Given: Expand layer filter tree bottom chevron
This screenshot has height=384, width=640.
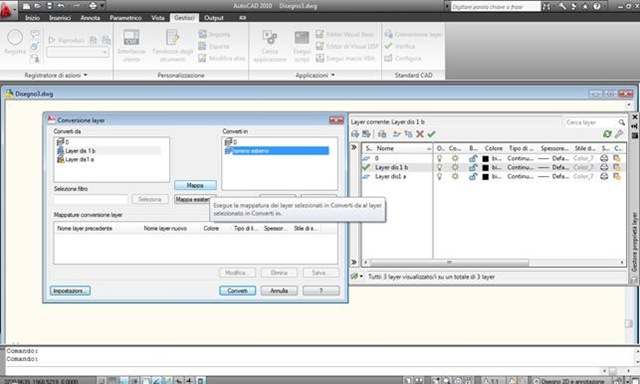Looking at the screenshot, I should pos(354,262).
